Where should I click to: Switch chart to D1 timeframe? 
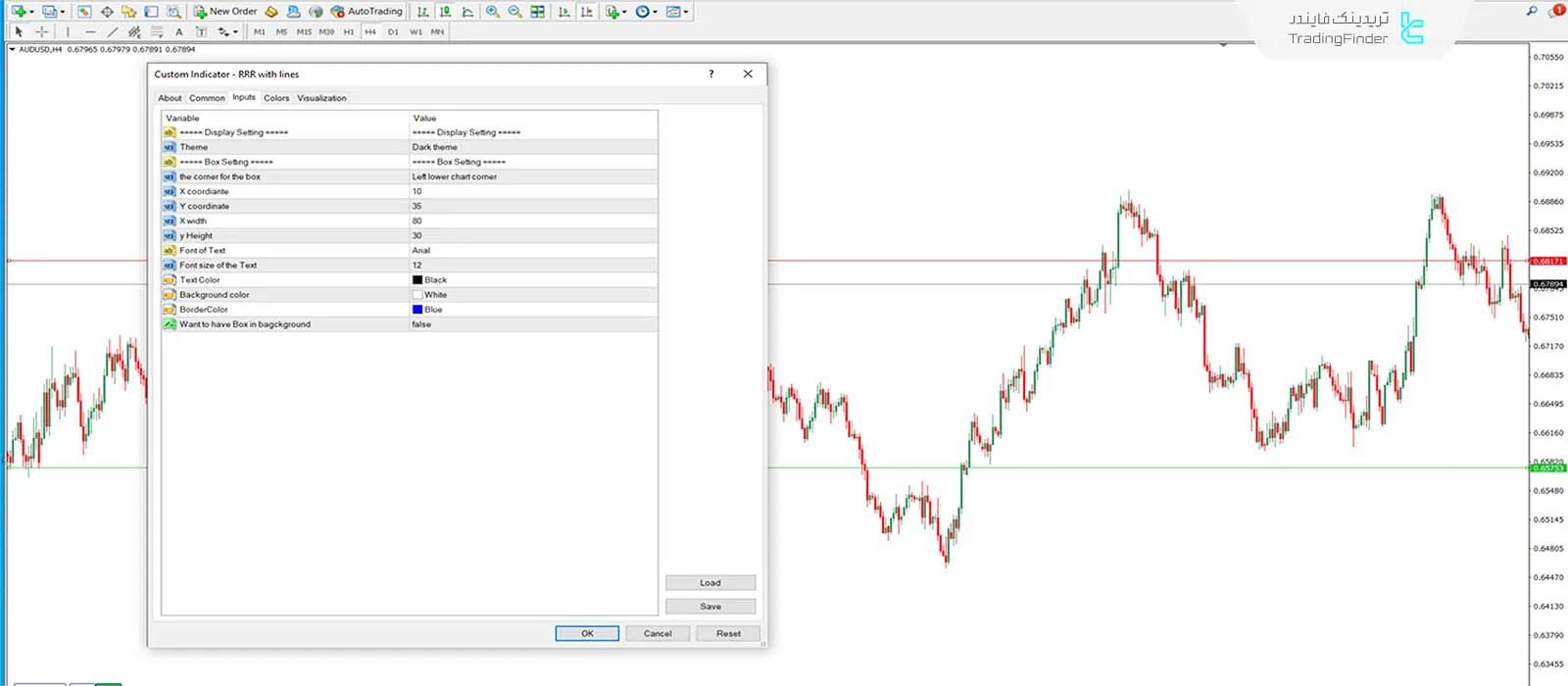393,32
